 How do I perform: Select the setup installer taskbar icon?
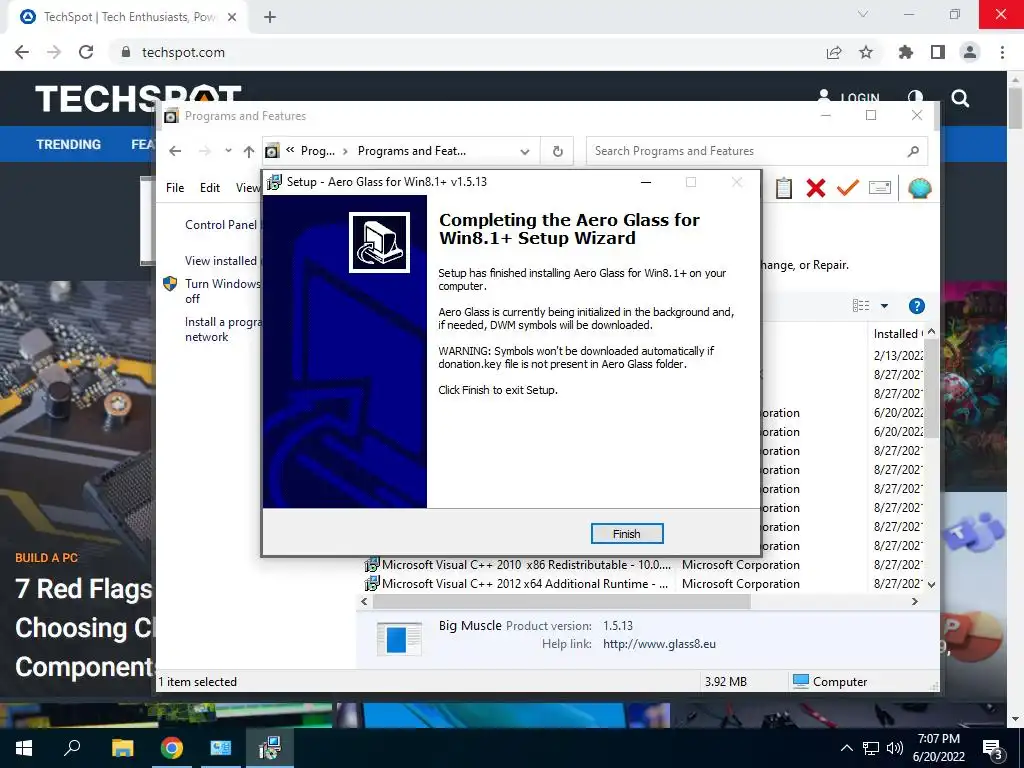point(270,748)
